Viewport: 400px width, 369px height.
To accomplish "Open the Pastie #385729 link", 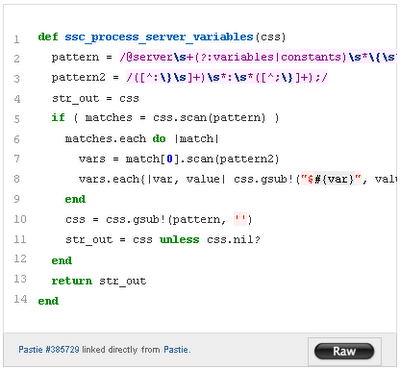I will pyautogui.click(x=49, y=350).
